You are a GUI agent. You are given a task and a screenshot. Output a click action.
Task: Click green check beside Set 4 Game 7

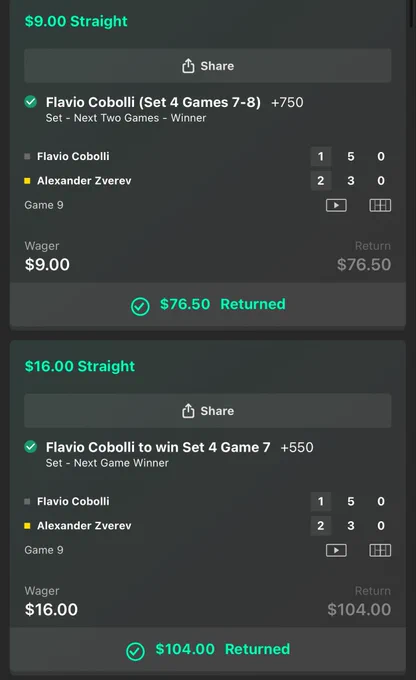click(31, 447)
